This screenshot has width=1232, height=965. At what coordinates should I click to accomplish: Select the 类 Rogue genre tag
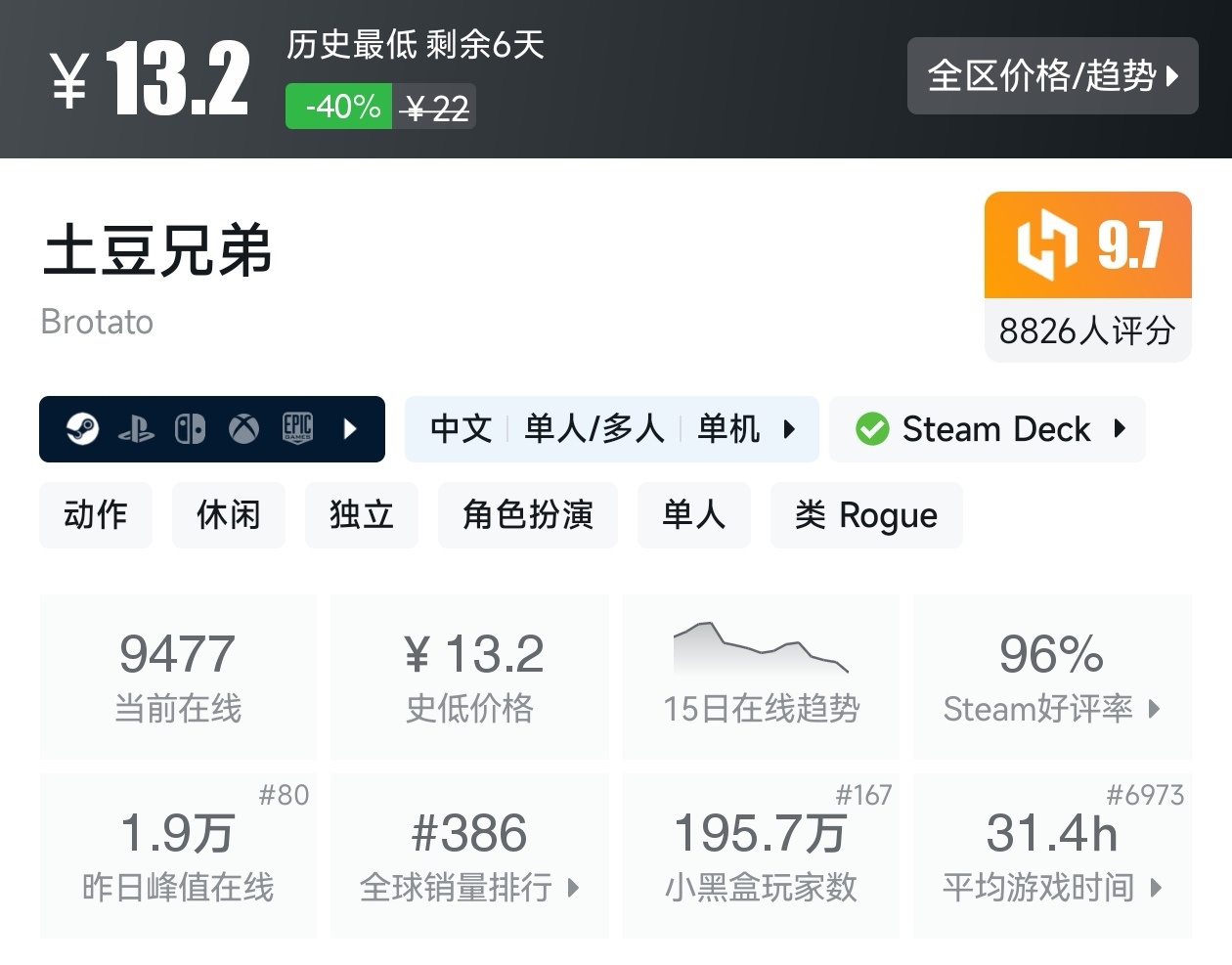(866, 515)
